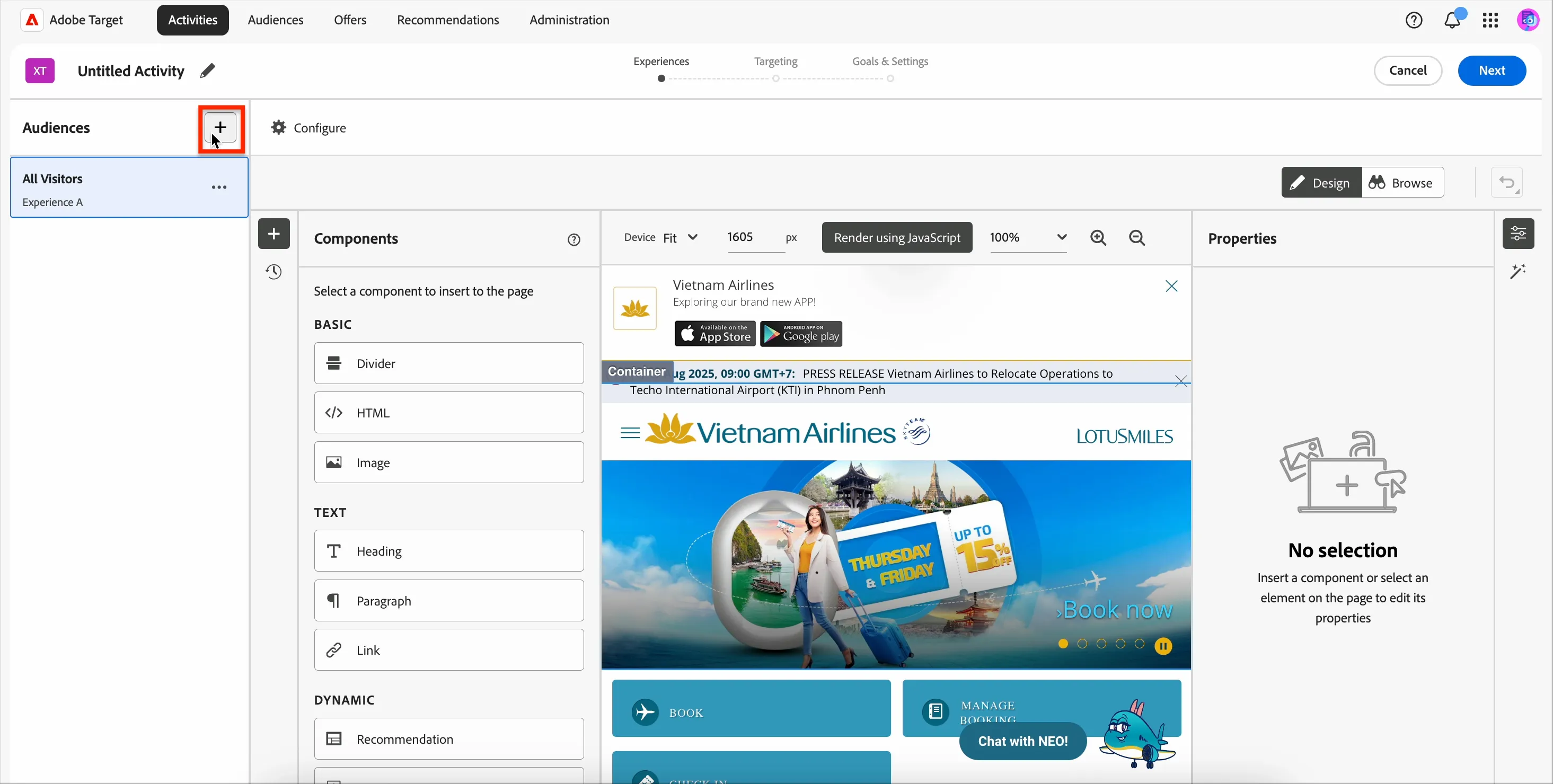The width and height of the screenshot is (1553, 784).
Task: Open the Help icon in the top bar
Action: point(1414,21)
